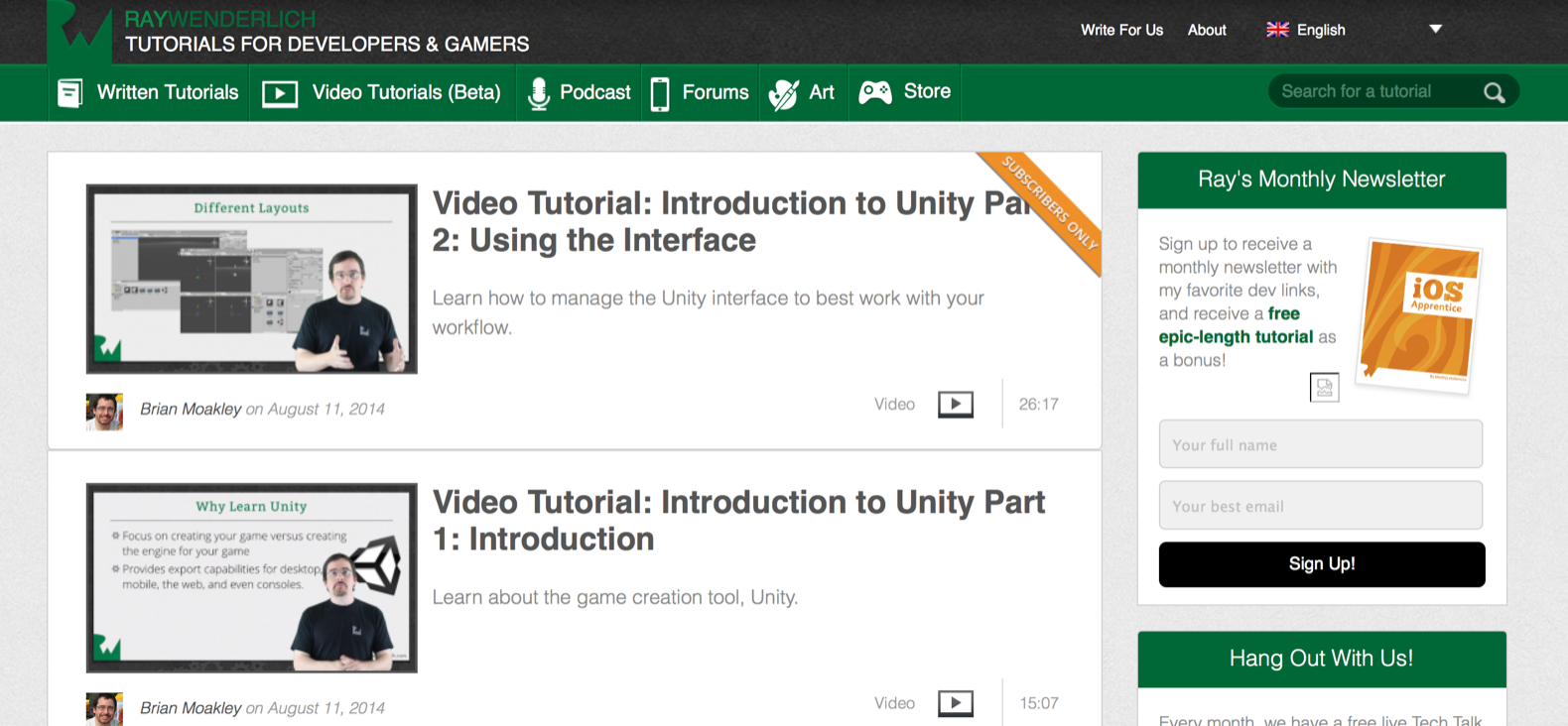1568x726 pixels.
Task: Click the broken image icon in newsletter box
Action: pos(1325,387)
